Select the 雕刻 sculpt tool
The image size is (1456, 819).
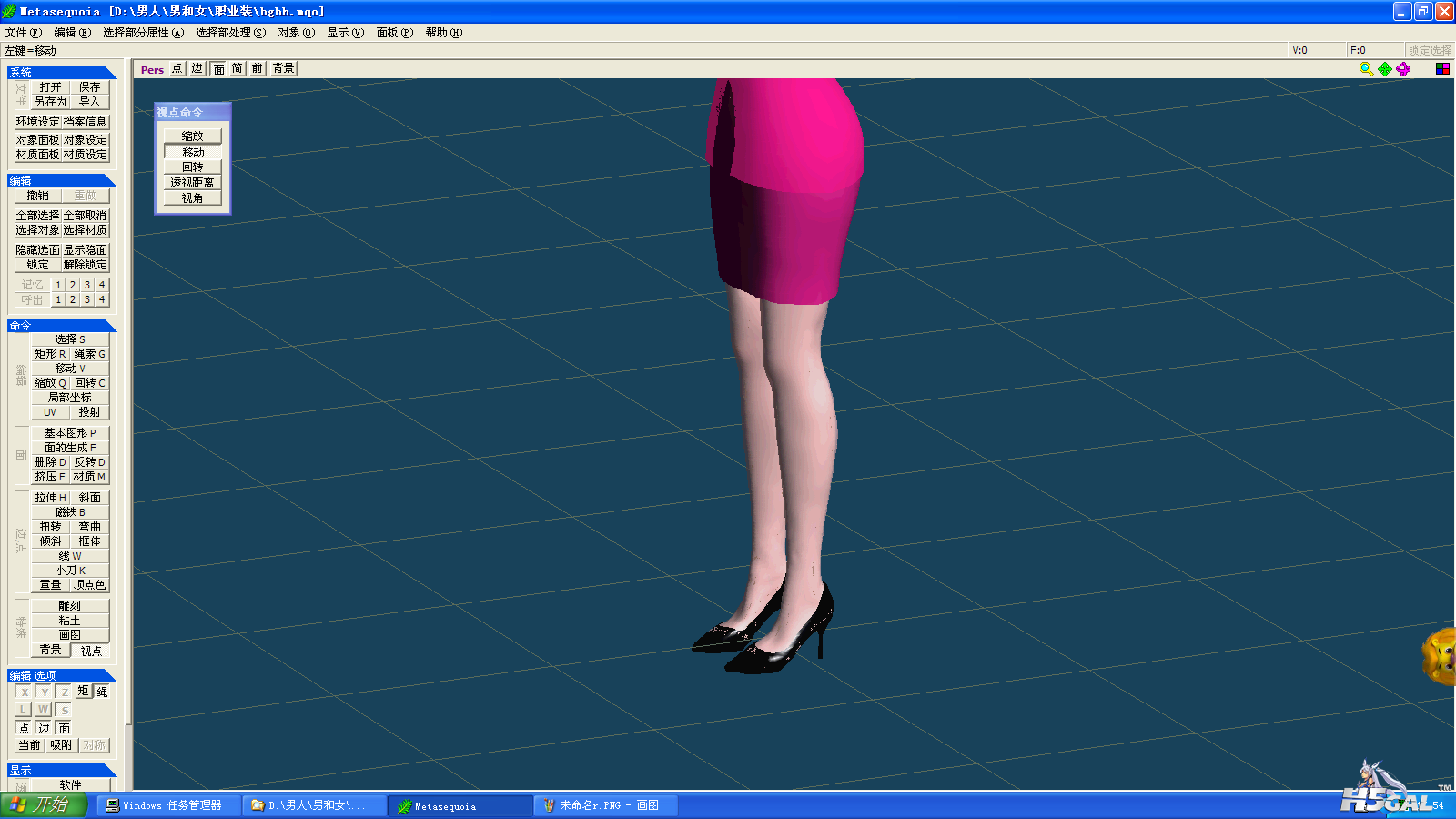(70, 606)
